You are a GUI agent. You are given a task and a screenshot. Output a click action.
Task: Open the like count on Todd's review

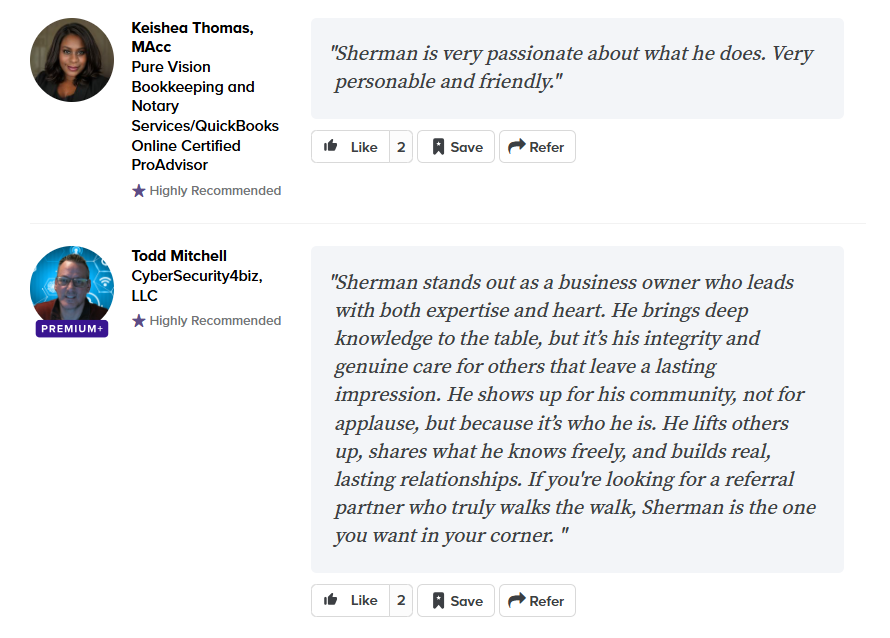(x=400, y=600)
